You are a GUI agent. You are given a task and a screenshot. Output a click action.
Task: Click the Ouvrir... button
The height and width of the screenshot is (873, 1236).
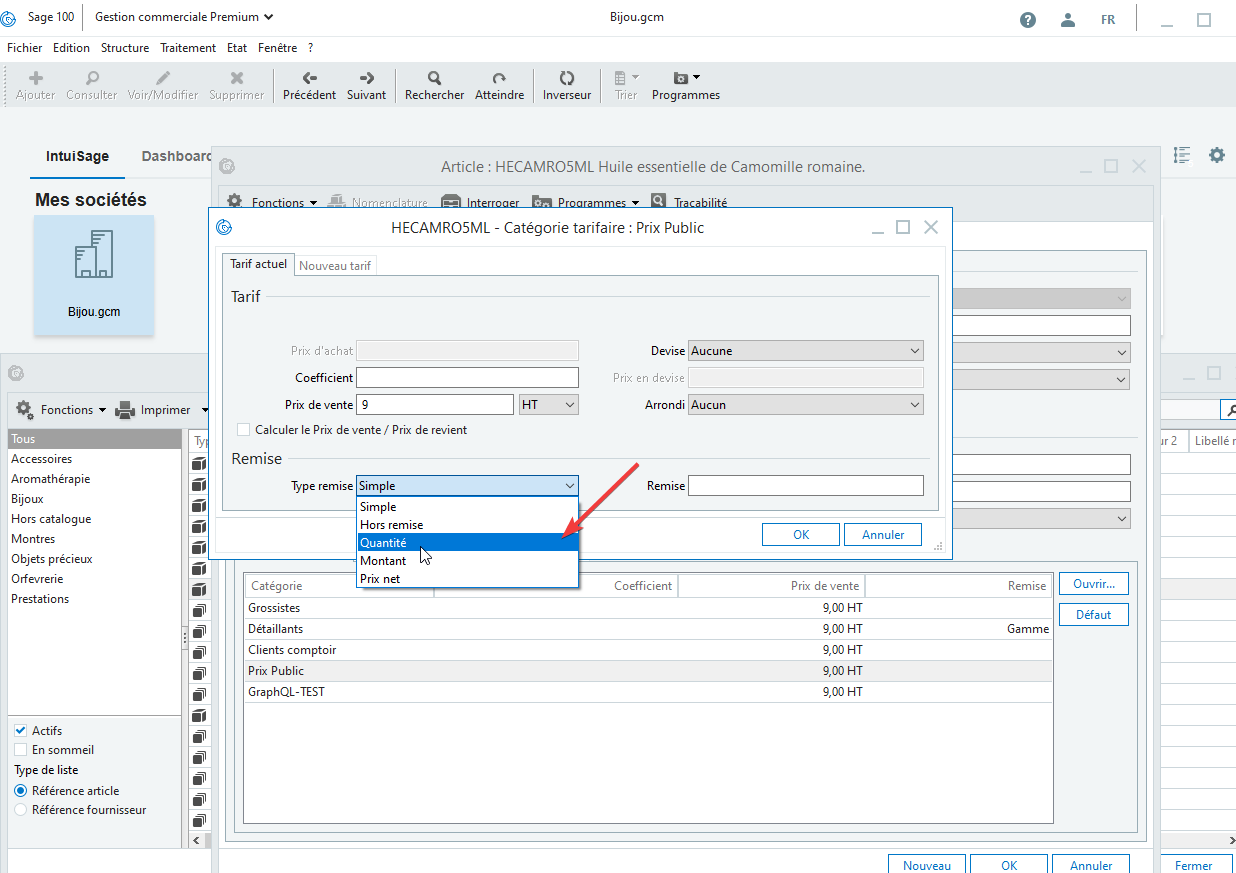click(1093, 584)
